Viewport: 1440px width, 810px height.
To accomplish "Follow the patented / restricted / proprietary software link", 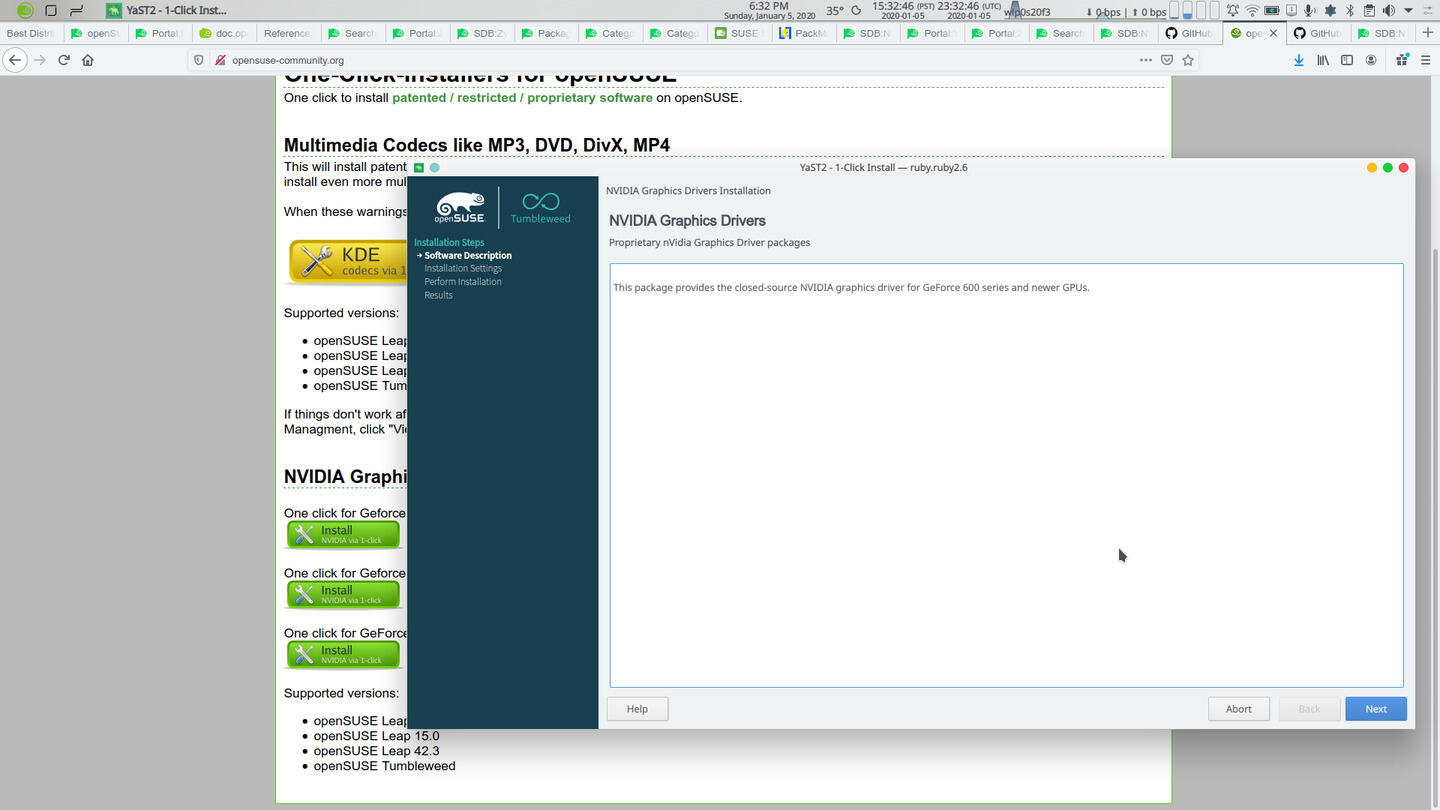I will 522,98.
